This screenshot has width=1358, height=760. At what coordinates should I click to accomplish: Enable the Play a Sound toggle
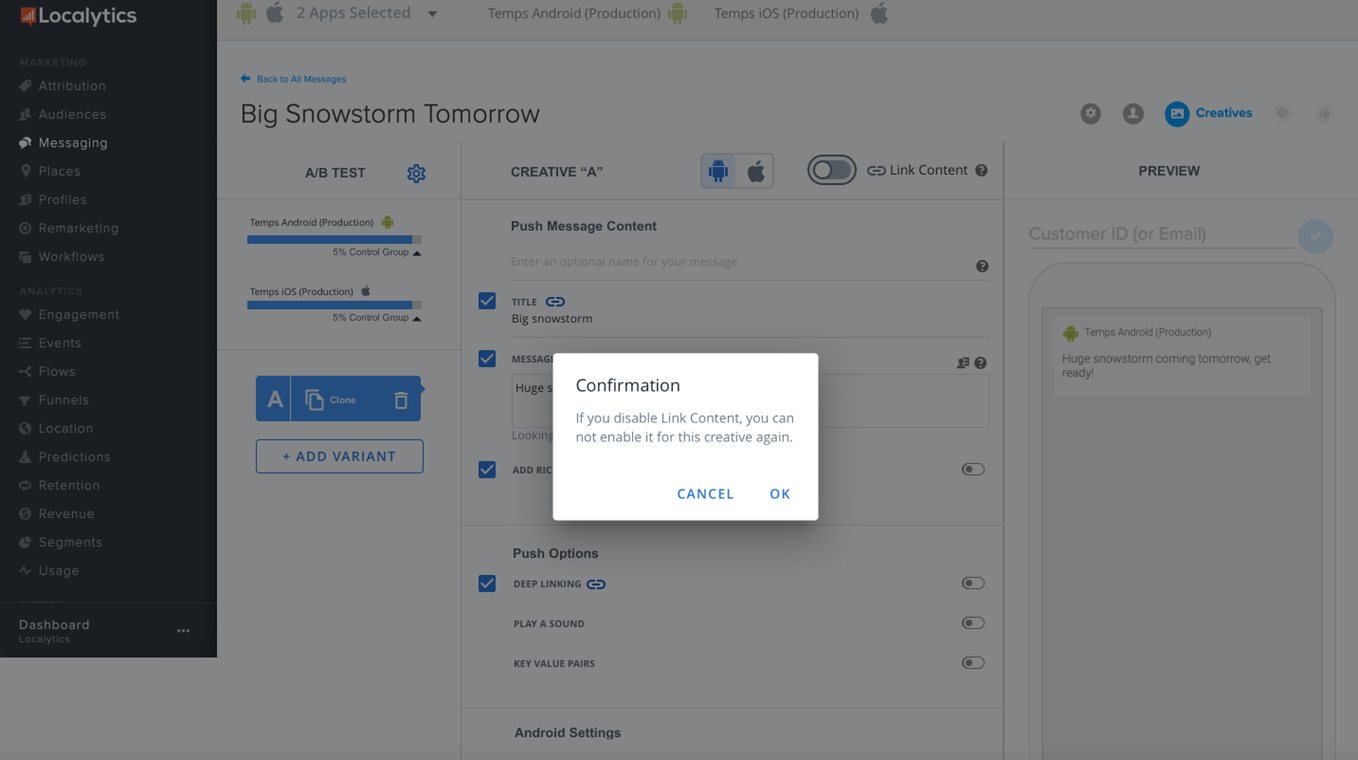972,623
